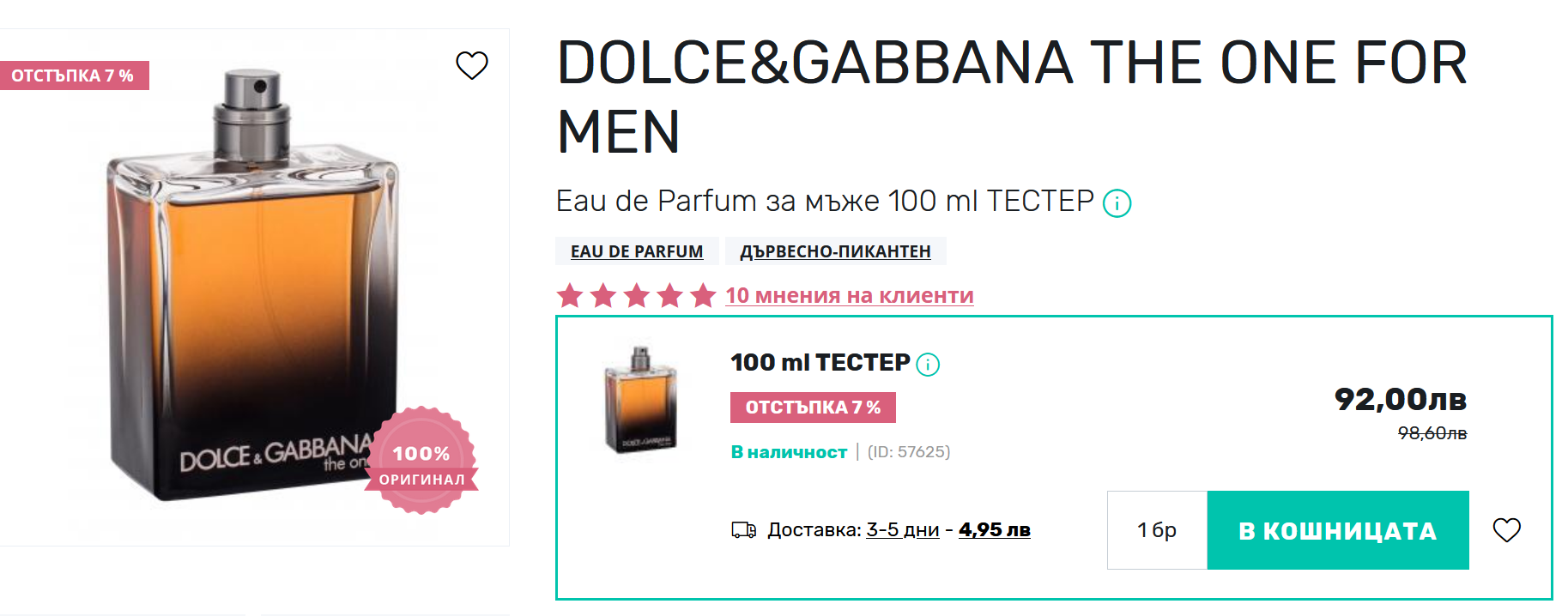Click the 3-5 дни delivery link

902,530
